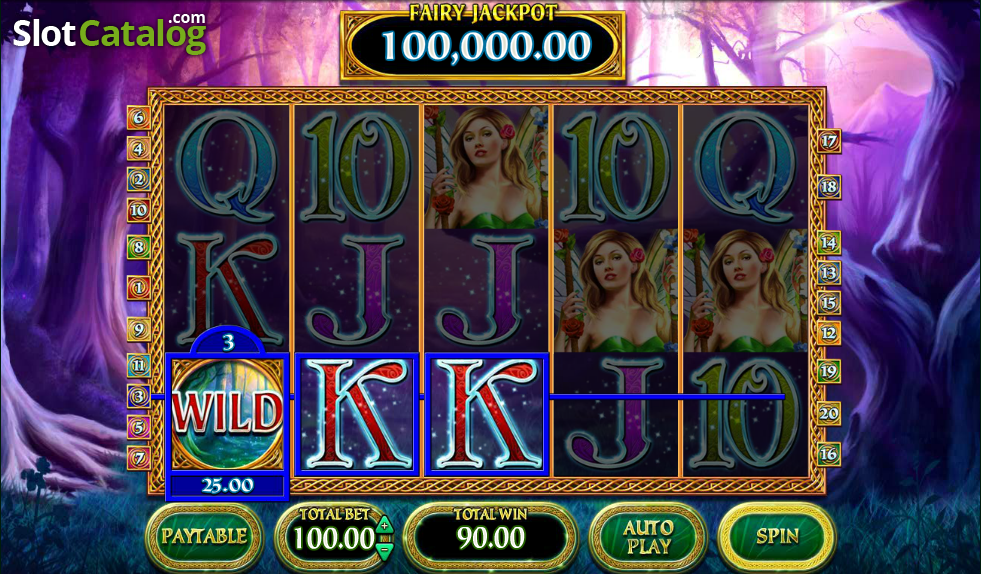
Task: Select payline 1 marker
Action: click(x=138, y=288)
